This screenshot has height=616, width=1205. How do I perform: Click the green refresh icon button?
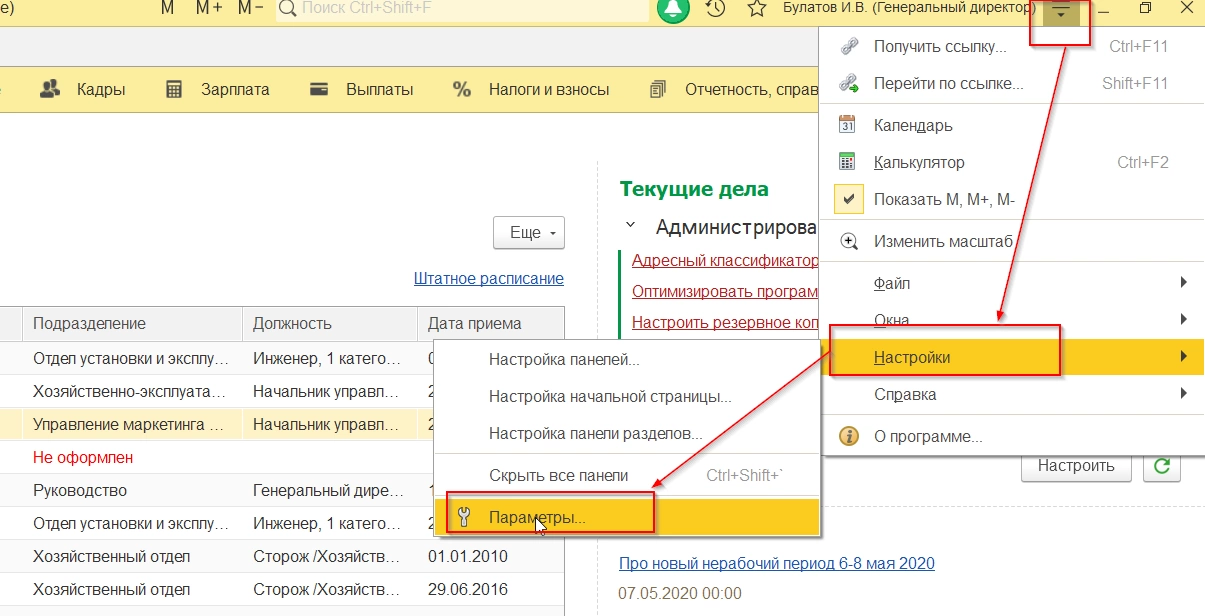pos(1161,466)
